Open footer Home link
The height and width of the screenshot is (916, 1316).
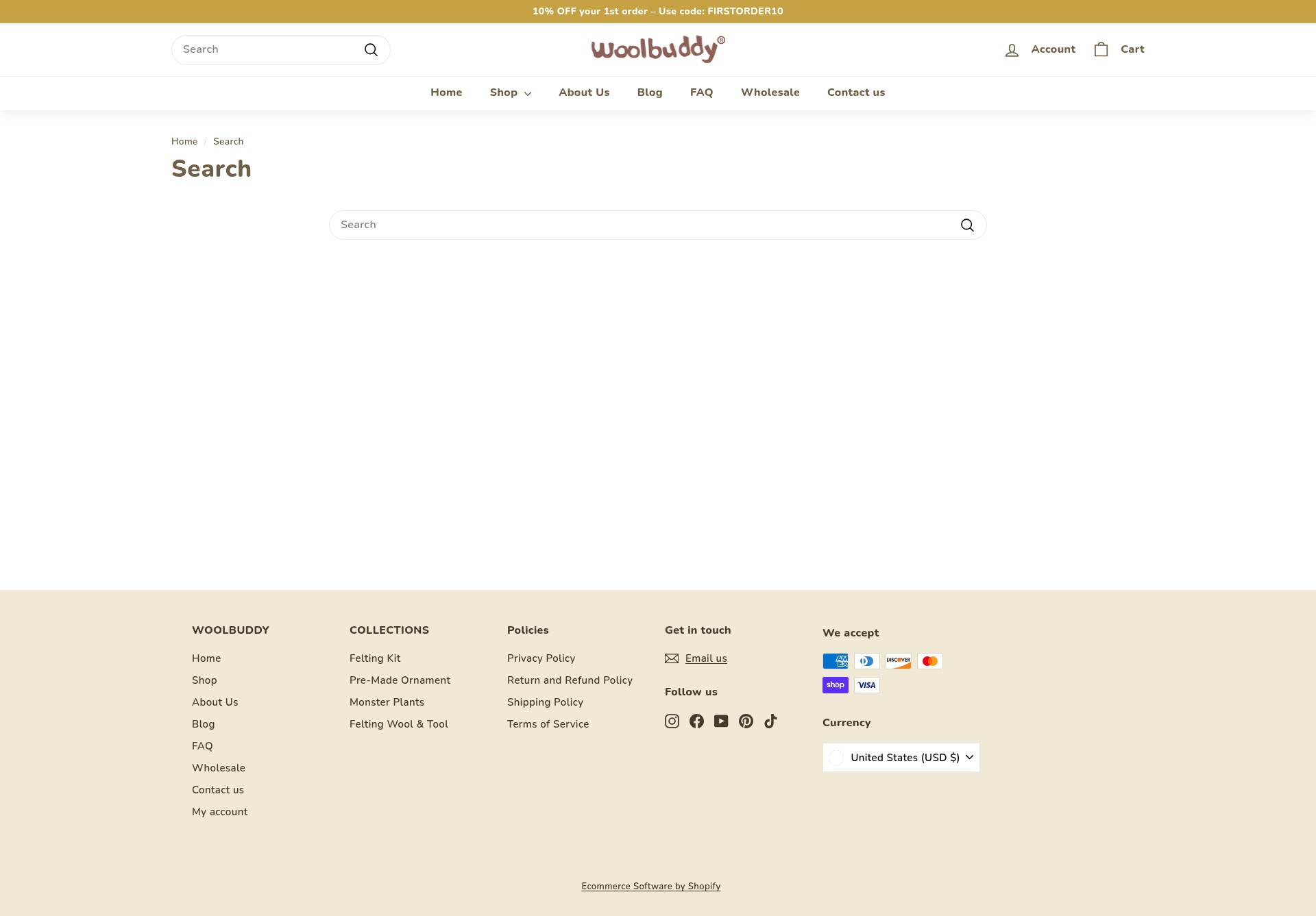pyautogui.click(x=206, y=658)
